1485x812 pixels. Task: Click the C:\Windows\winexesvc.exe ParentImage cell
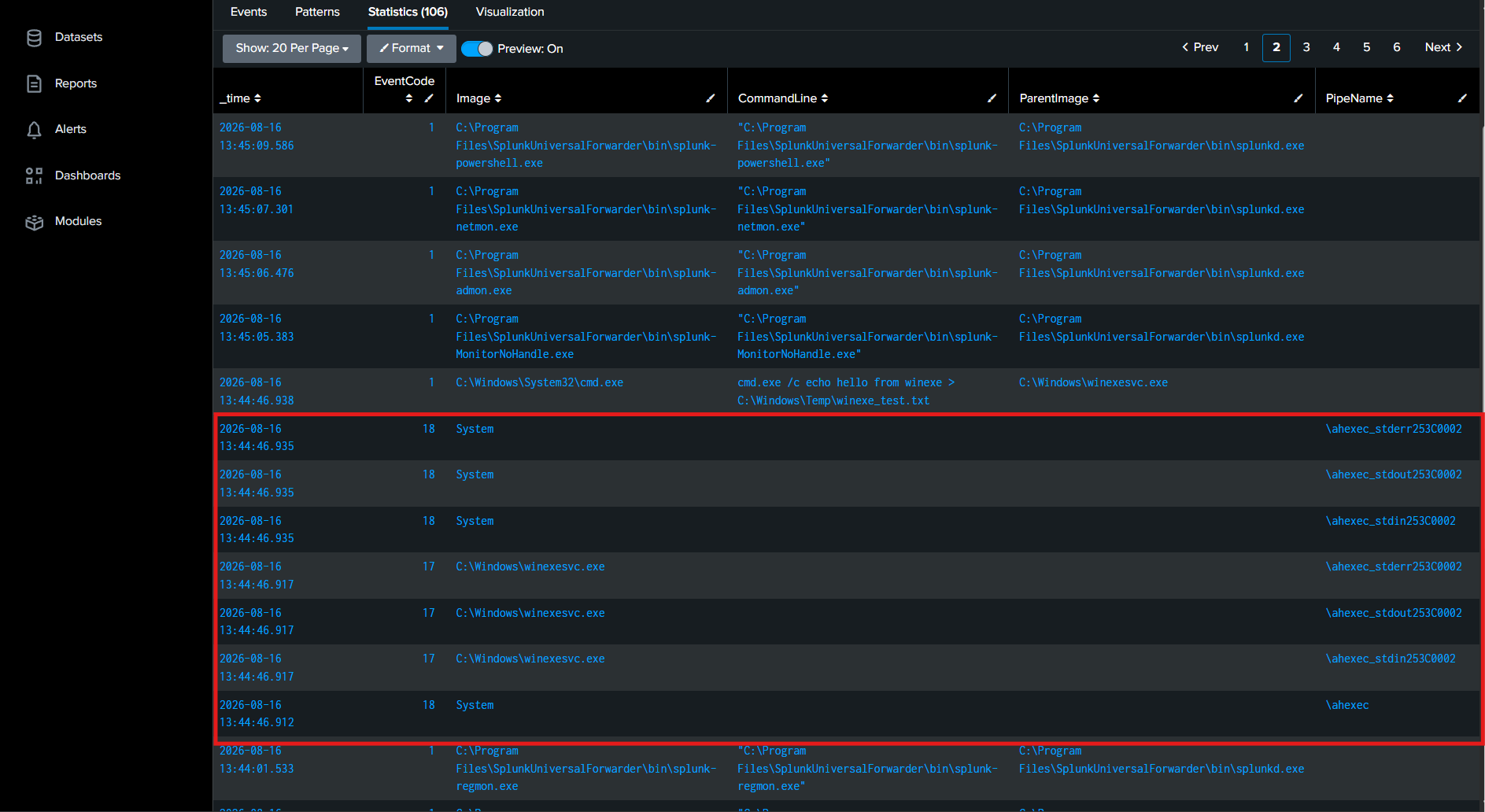coord(1093,382)
